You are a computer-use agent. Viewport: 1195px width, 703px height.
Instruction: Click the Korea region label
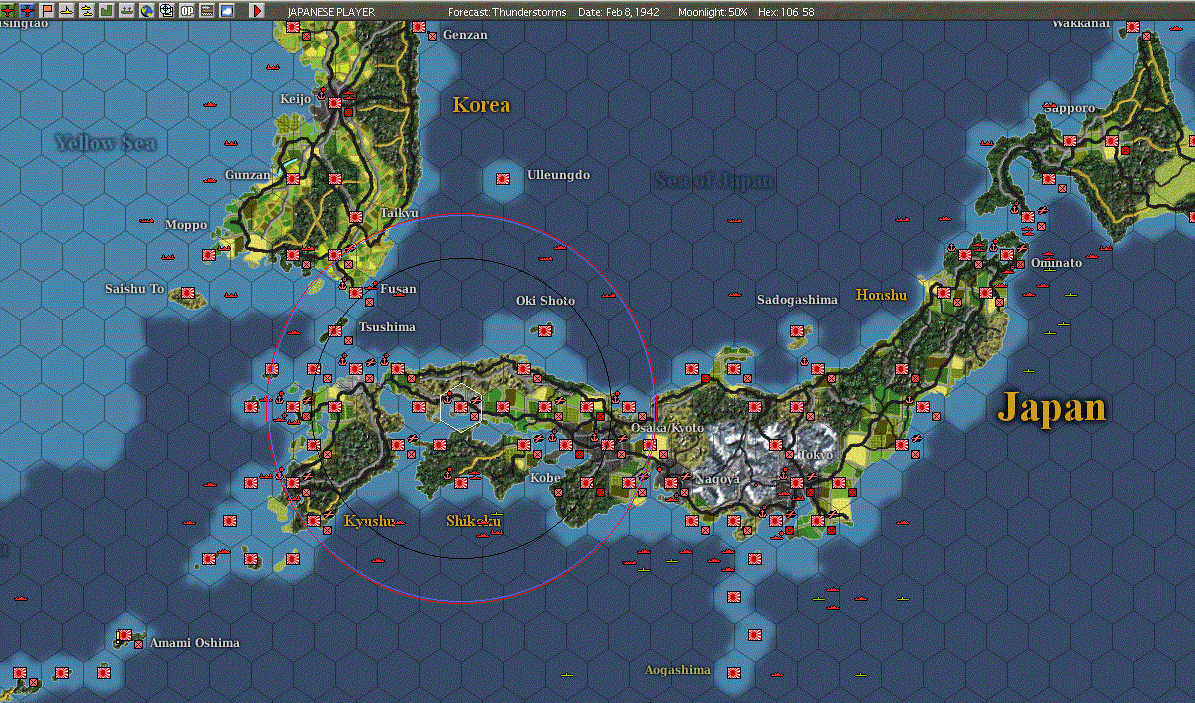coord(481,104)
